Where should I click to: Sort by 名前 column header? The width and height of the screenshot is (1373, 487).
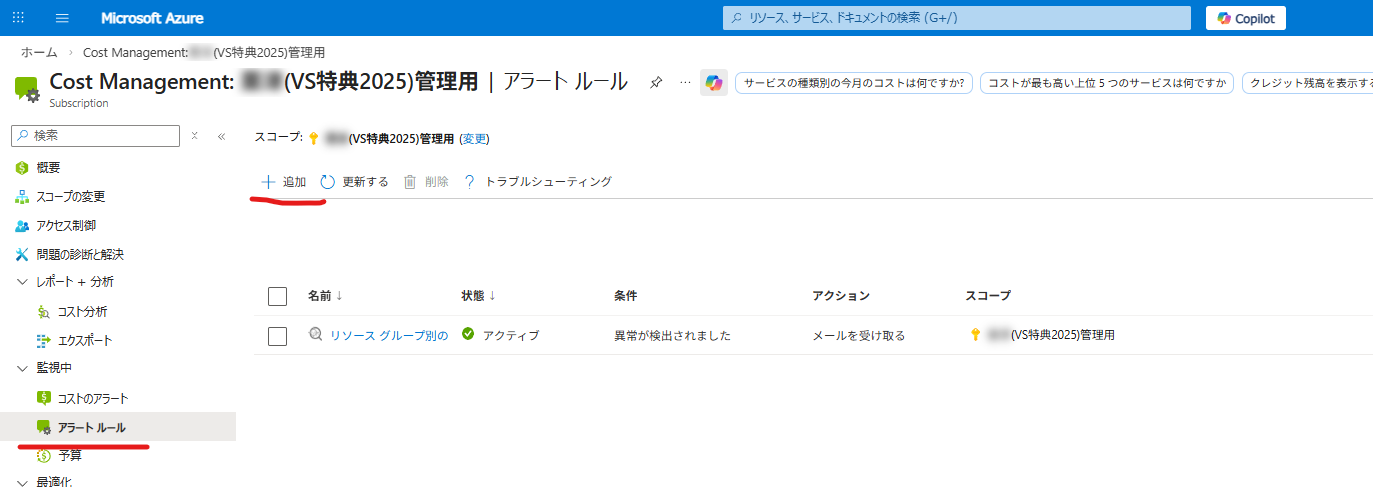pos(325,296)
